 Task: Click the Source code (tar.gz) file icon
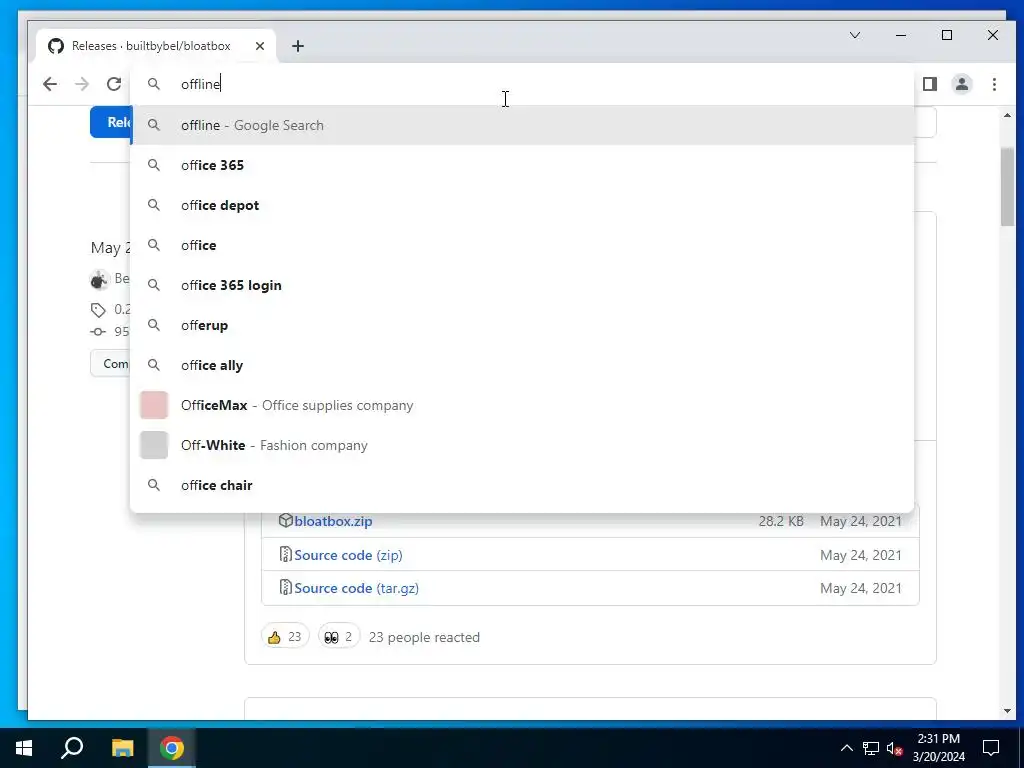point(285,587)
